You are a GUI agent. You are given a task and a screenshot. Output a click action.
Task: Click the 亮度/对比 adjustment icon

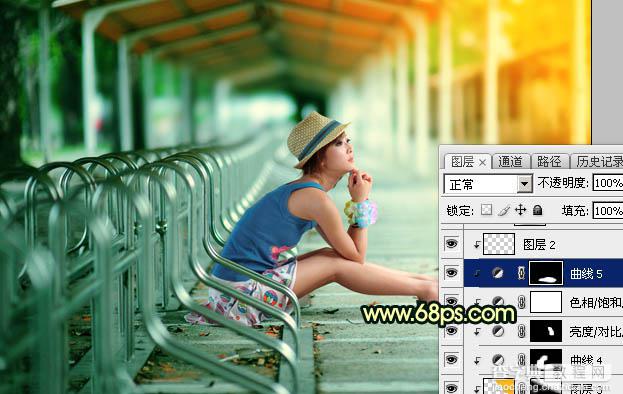[498, 331]
